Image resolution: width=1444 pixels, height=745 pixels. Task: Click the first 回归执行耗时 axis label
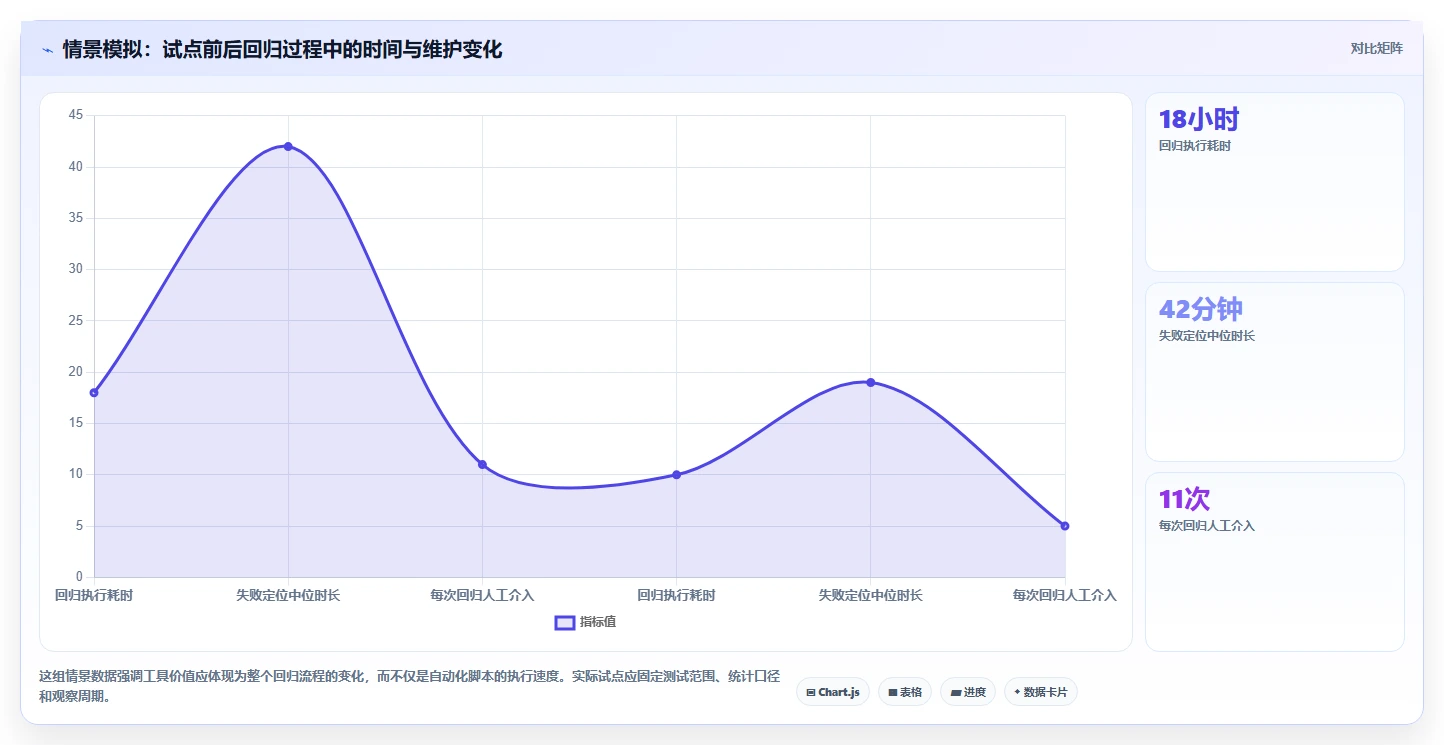[94, 595]
